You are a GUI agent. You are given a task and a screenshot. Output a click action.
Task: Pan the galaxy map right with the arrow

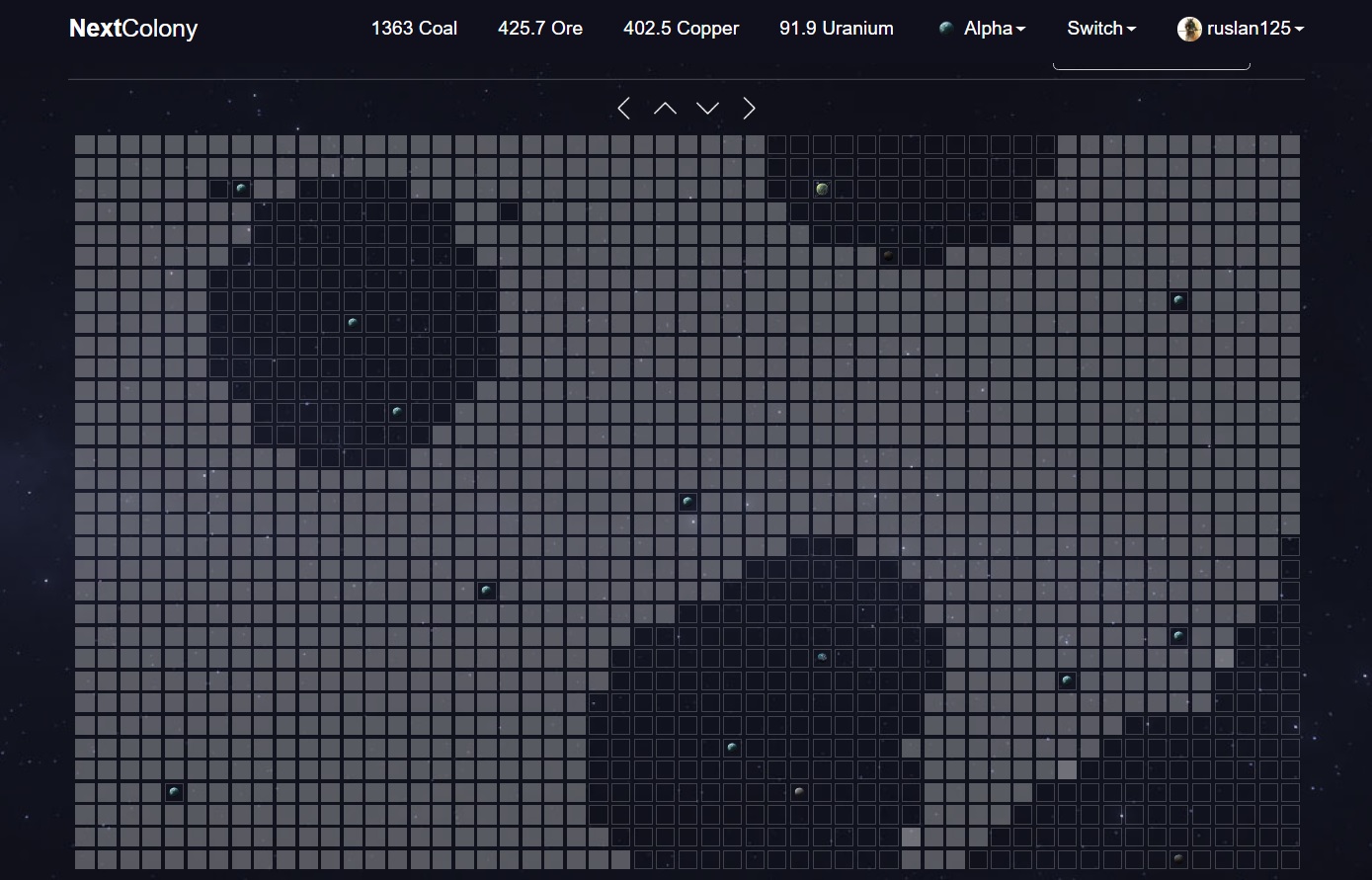(x=749, y=109)
